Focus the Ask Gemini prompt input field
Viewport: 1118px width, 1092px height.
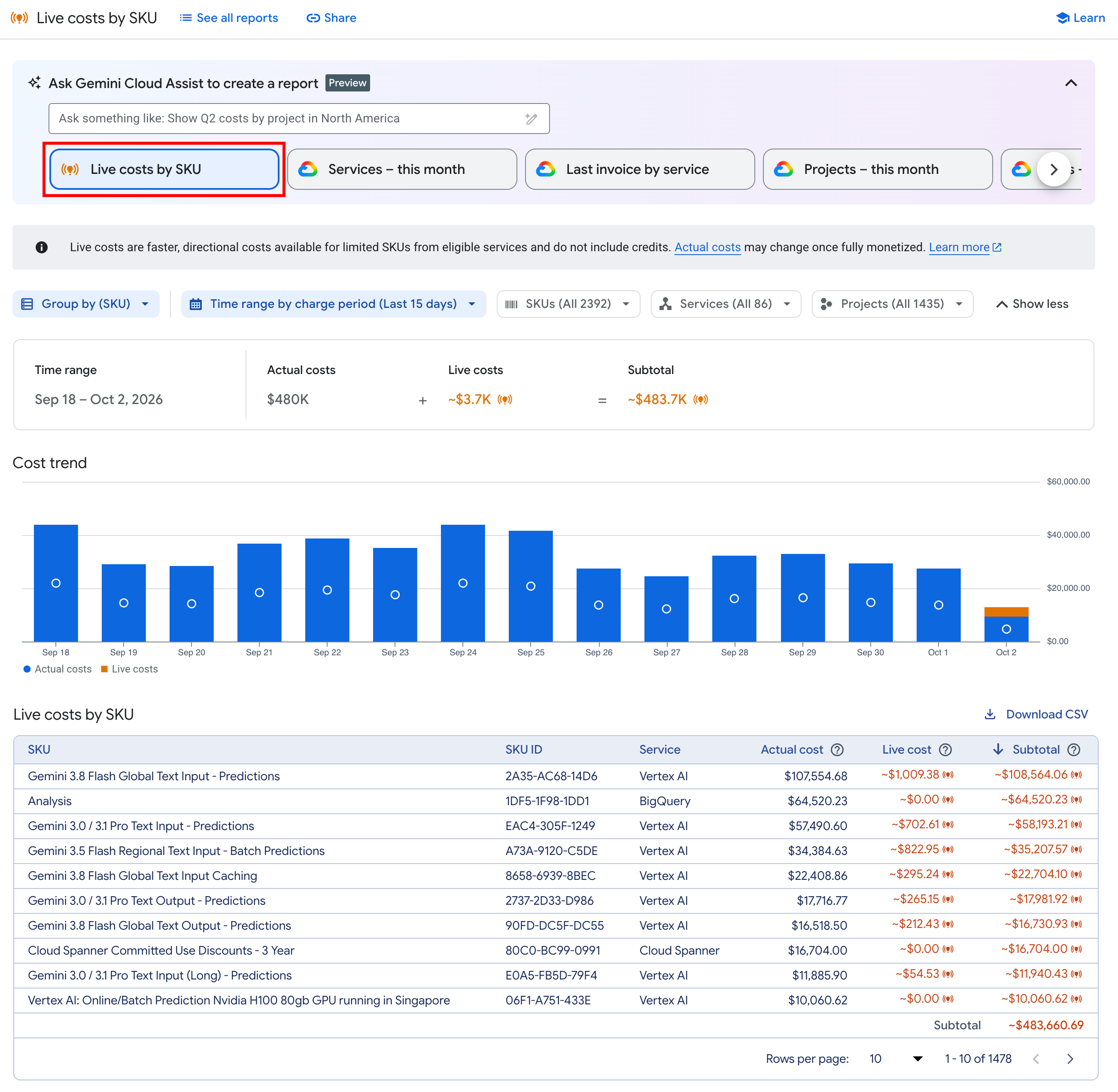point(299,118)
